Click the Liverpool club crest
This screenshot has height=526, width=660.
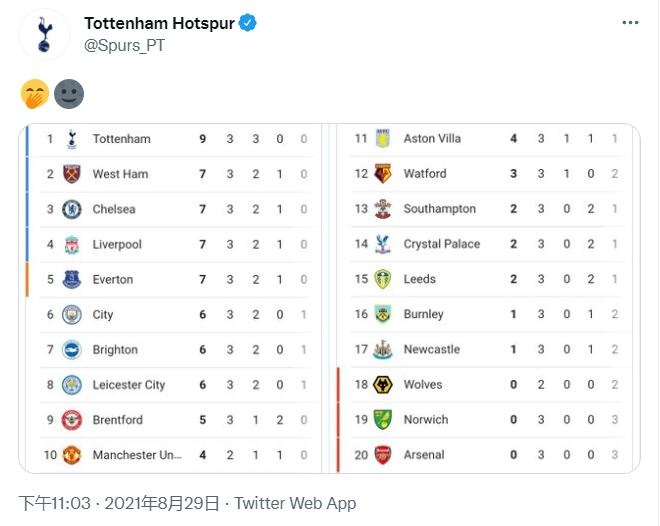[72, 244]
